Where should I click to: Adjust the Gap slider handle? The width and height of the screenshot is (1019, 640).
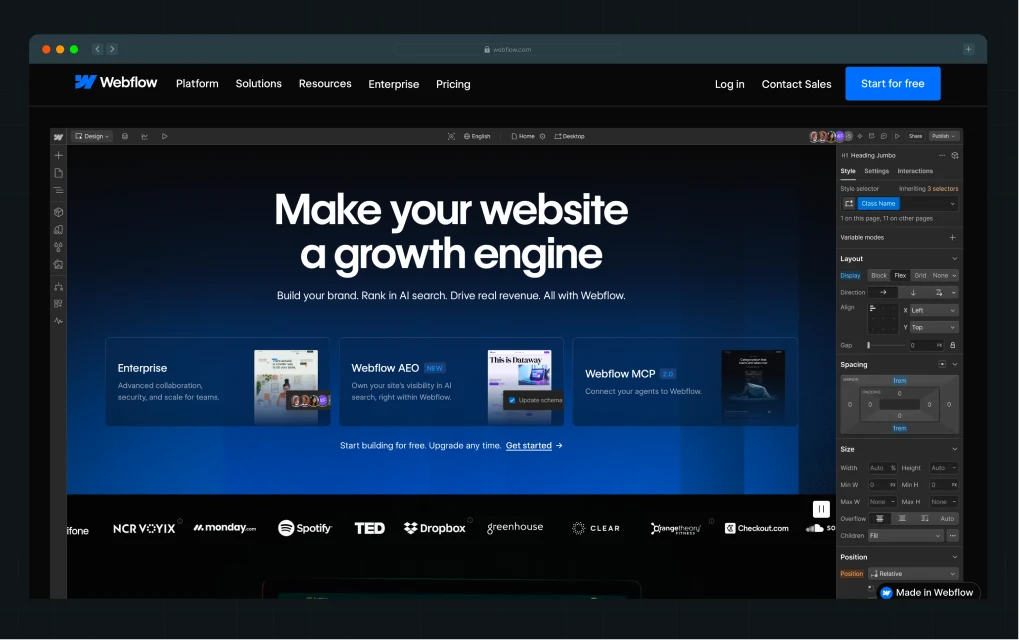coord(868,345)
